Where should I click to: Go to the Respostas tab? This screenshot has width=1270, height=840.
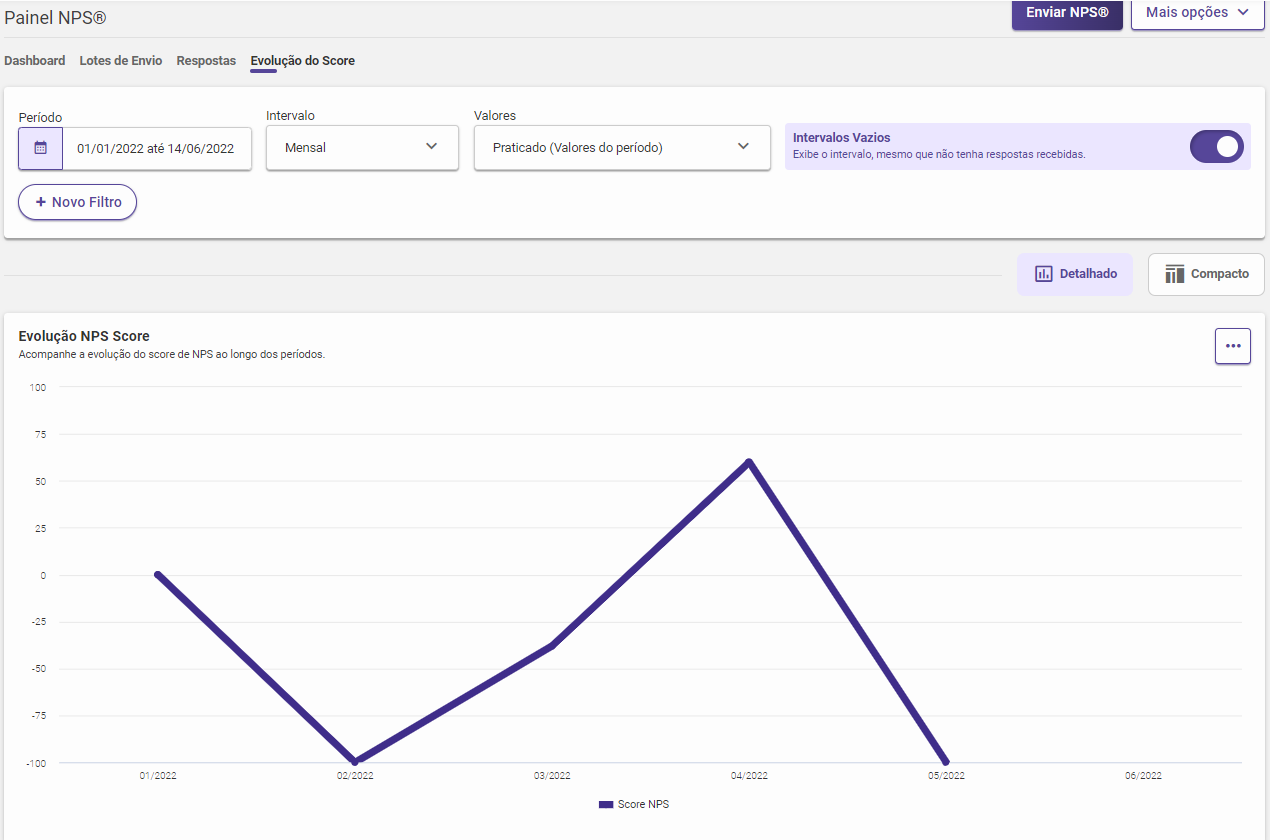pos(206,61)
